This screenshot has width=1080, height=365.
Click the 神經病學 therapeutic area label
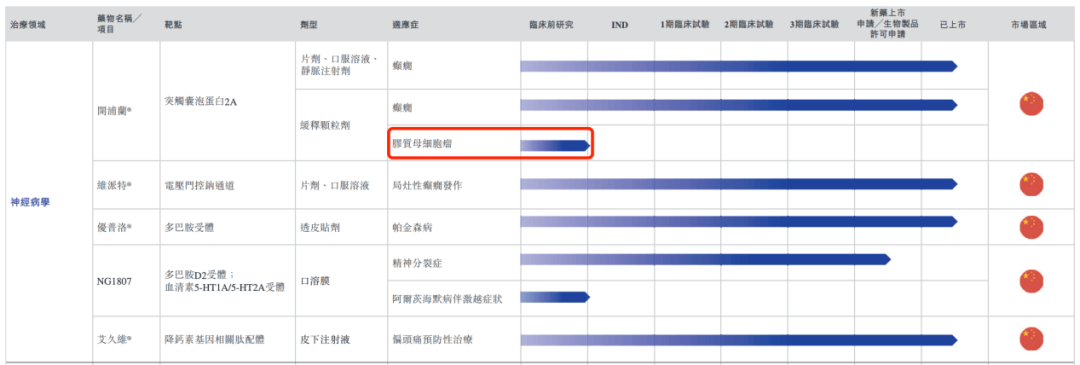30,202
